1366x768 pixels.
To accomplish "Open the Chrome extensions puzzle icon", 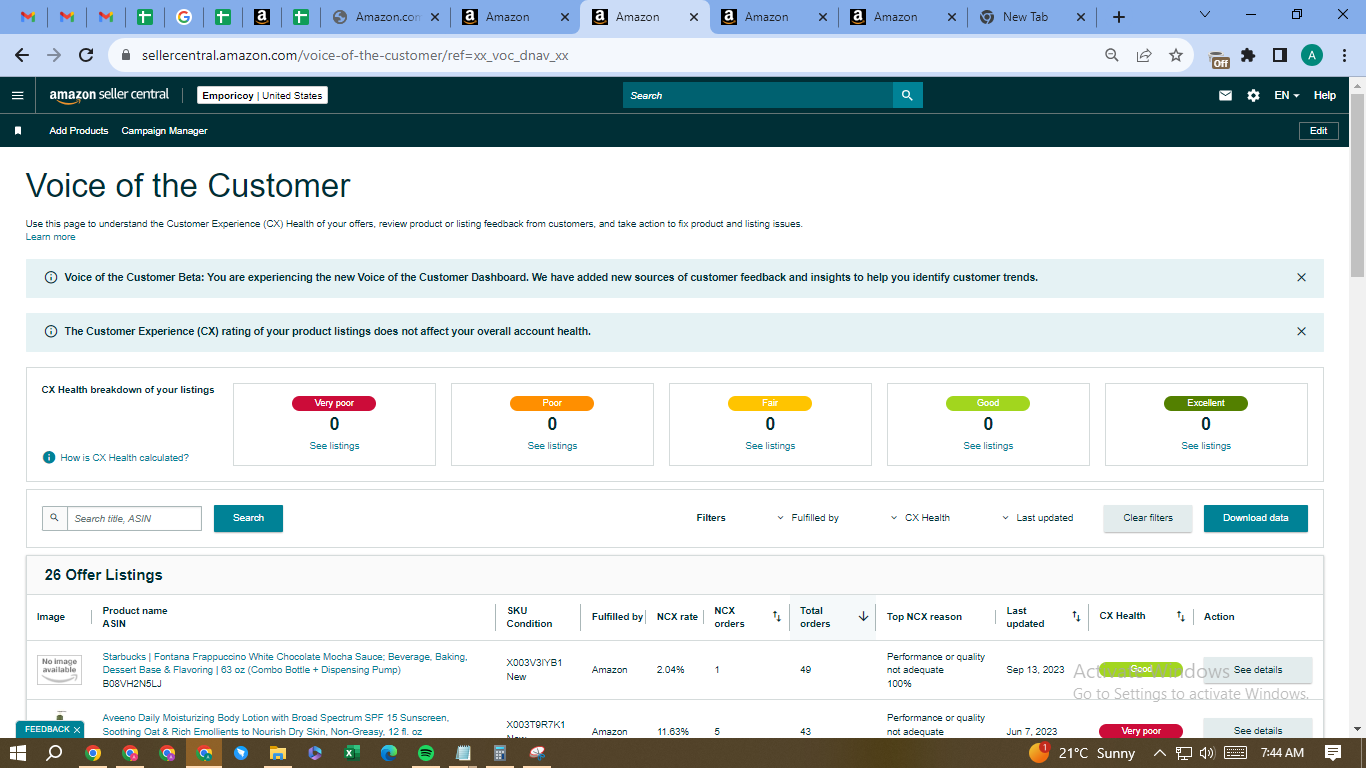I will 1248,55.
